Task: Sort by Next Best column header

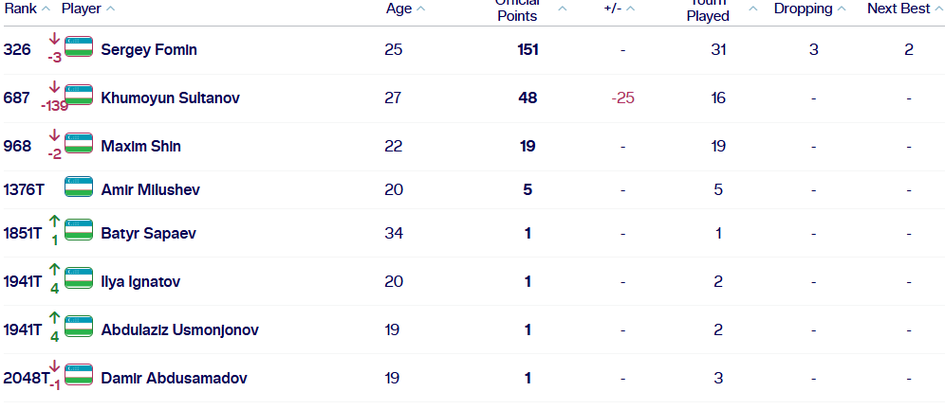Action: tap(904, 8)
